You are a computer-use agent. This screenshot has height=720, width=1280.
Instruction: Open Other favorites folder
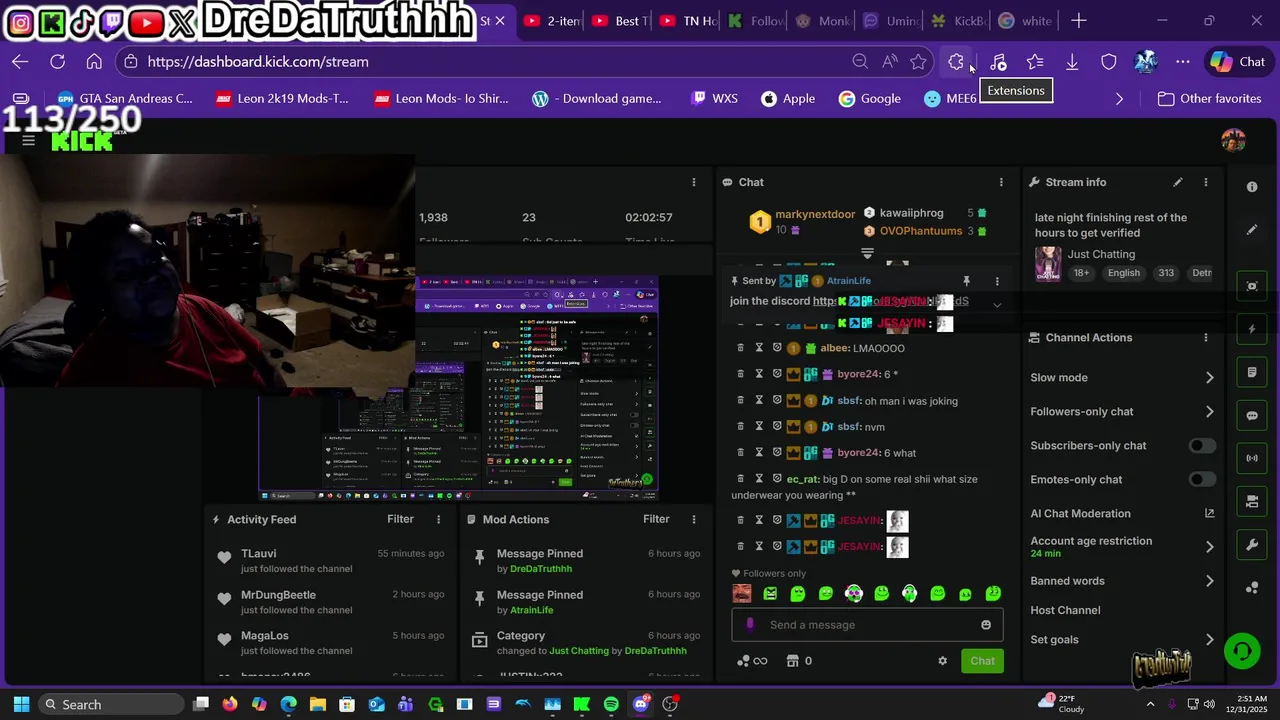(x=1209, y=99)
